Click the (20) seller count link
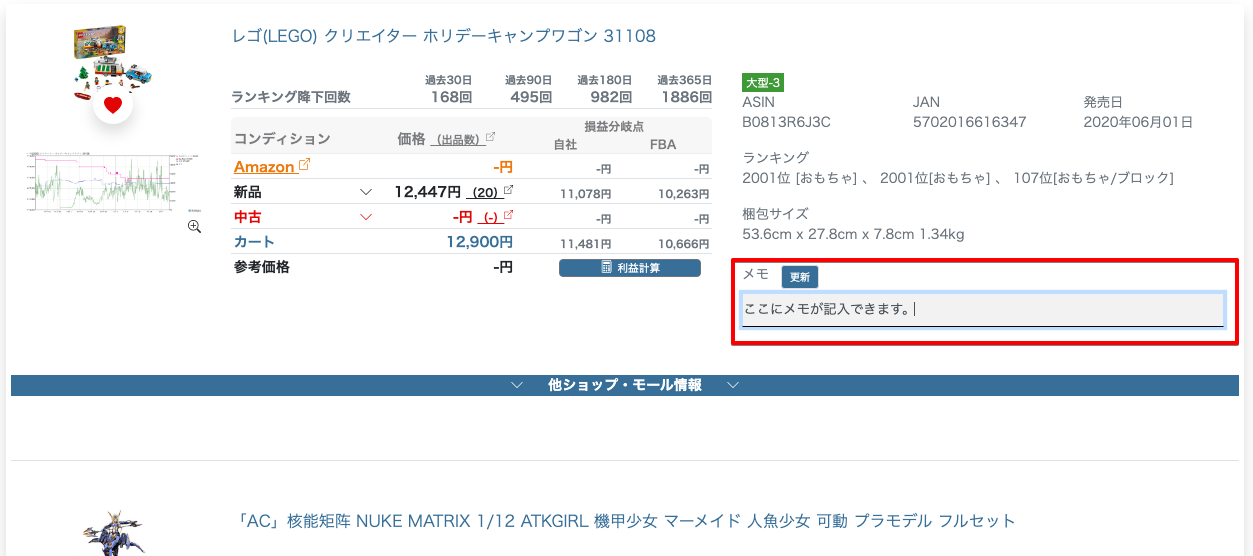 tap(484, 192)
